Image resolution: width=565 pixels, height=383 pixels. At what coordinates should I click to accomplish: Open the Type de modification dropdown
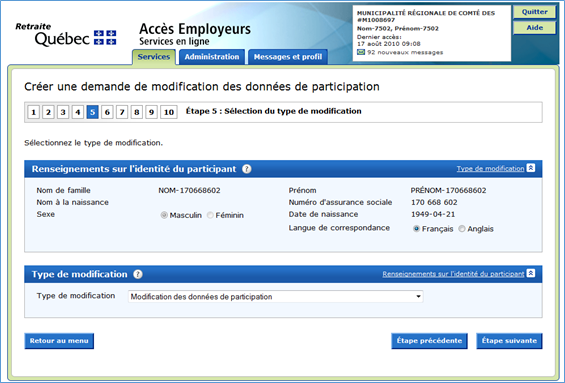pyautogui.click(x=276, y=297)
